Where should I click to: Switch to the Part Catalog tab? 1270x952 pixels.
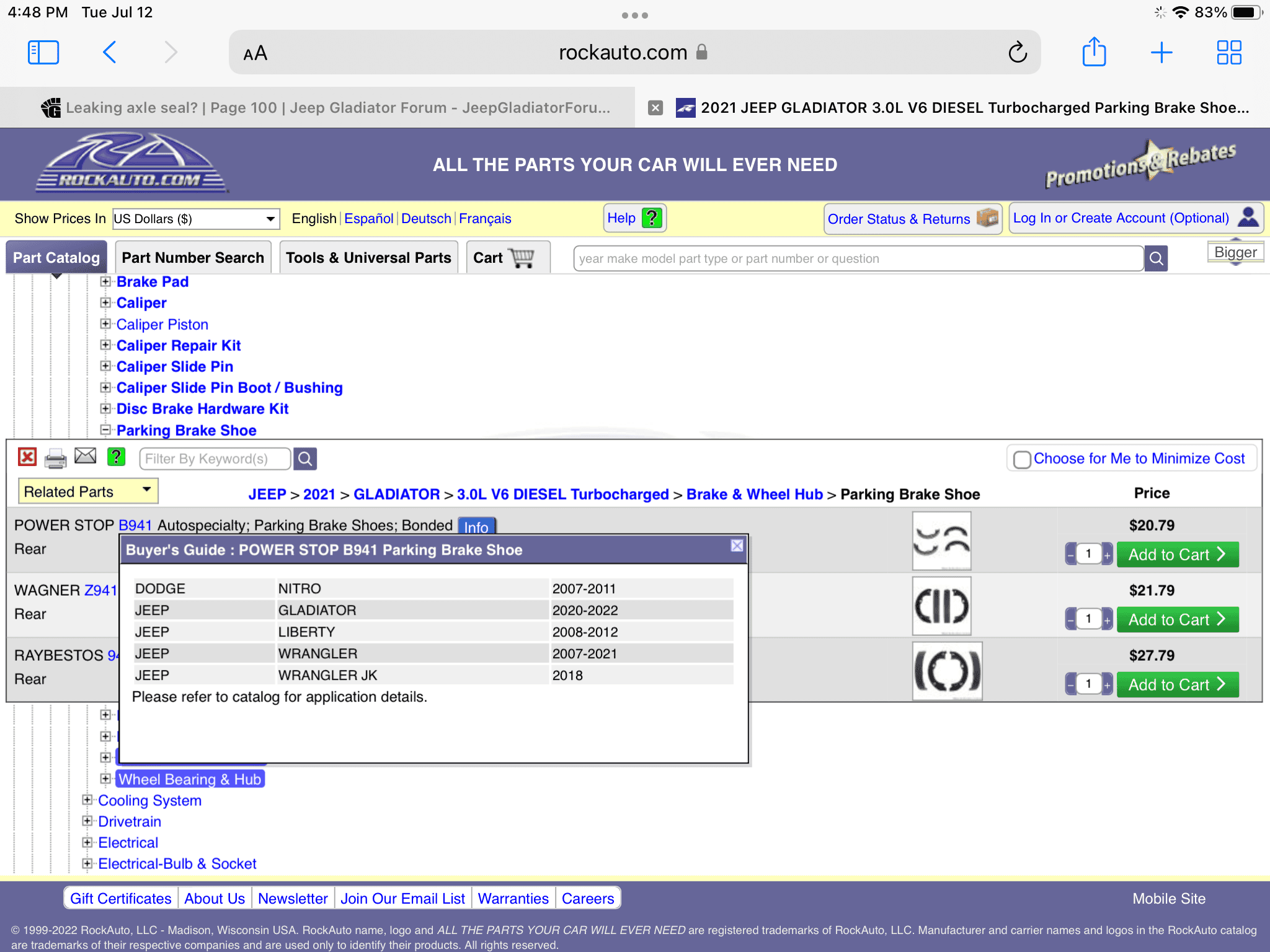(x=56, y=257)
